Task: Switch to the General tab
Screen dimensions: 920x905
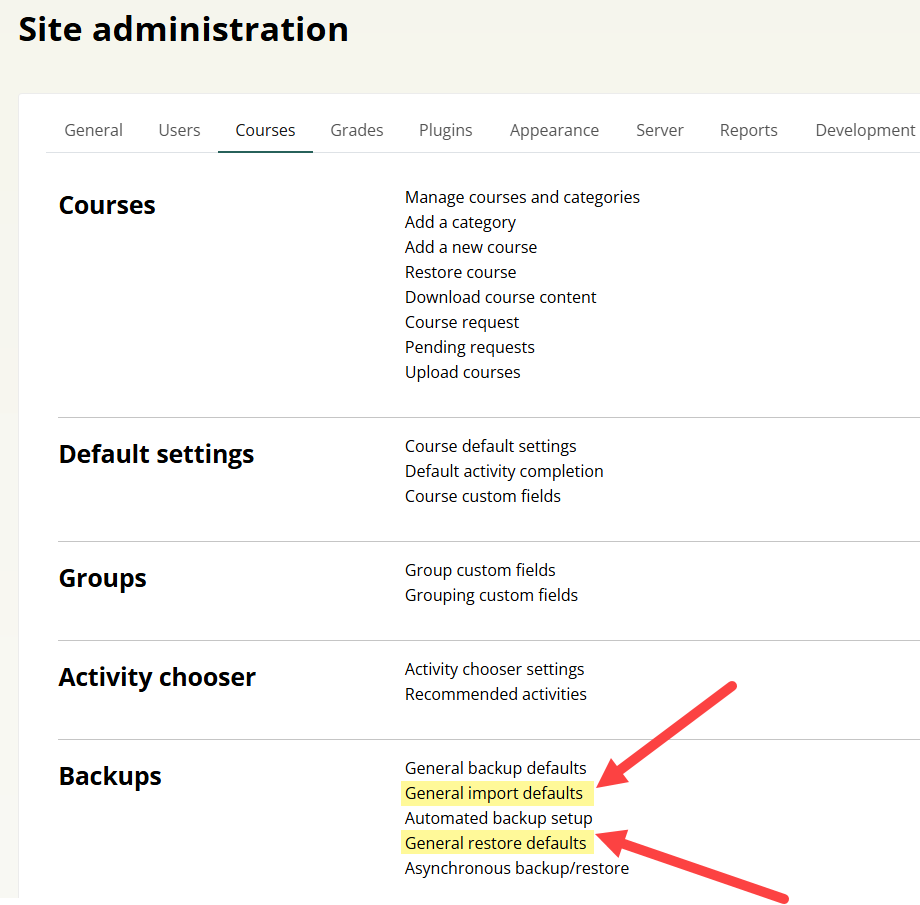Action: pos(93,130)
